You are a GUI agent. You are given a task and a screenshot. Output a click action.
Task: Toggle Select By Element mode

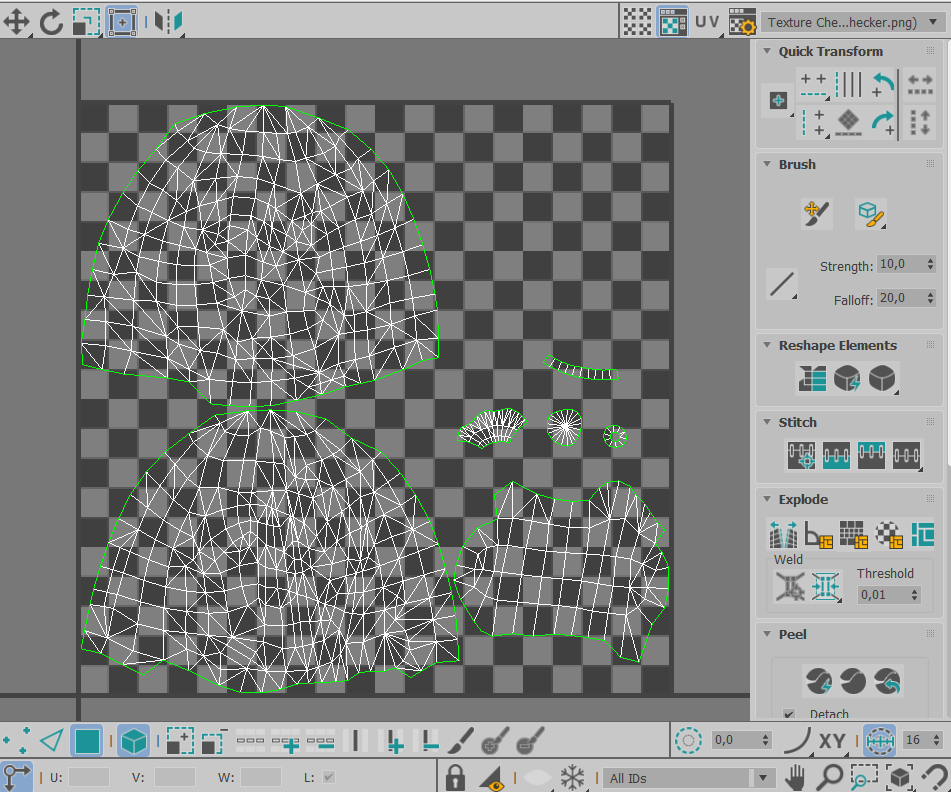click(x=134, y=742)
